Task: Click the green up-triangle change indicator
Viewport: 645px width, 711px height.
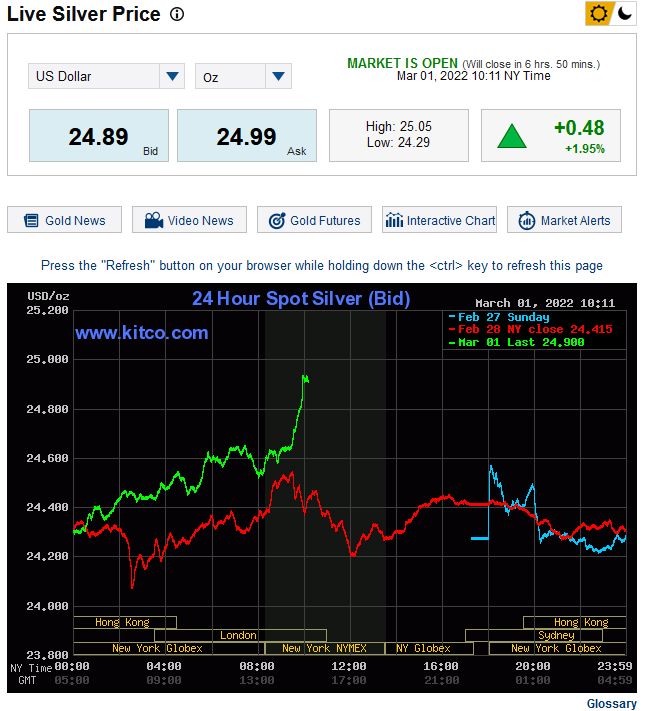Action: tap(512, 136)
